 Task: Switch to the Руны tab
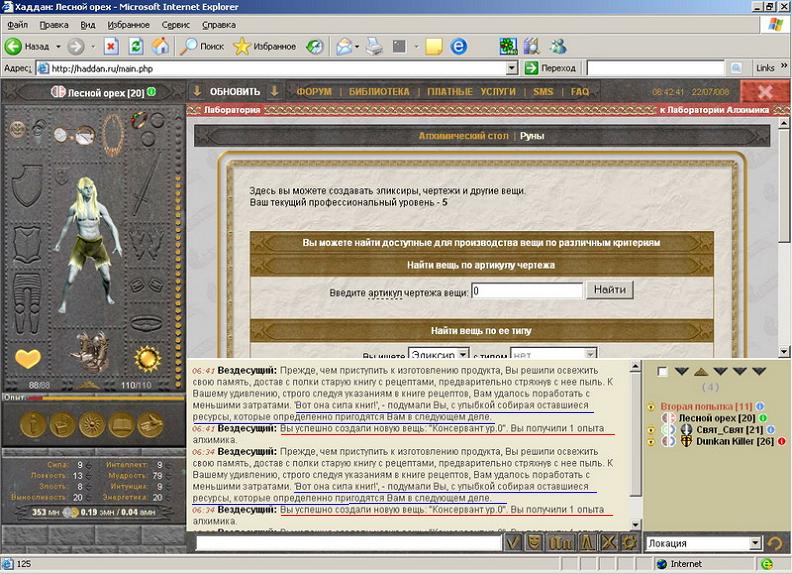click(532, 136)
